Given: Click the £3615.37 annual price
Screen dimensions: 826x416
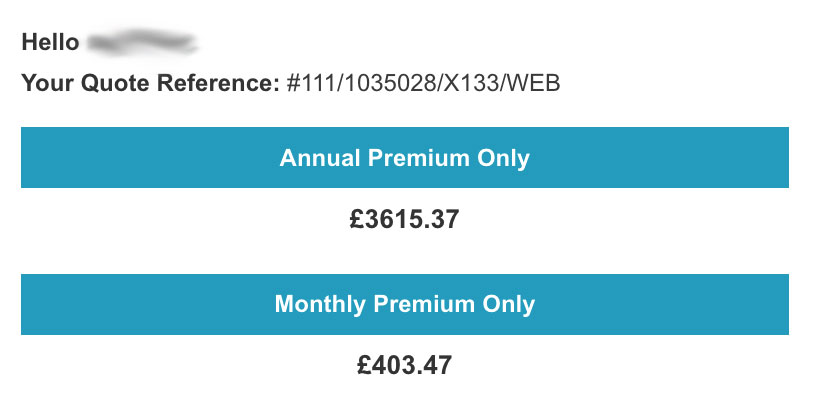Looking at the screenshot, I should [405, 219].
